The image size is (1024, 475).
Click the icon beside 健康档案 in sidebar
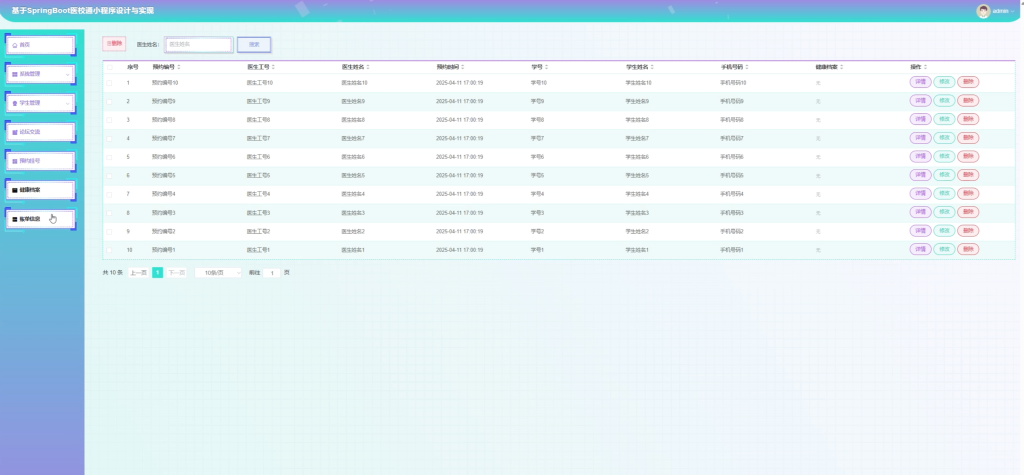point(15,190)
